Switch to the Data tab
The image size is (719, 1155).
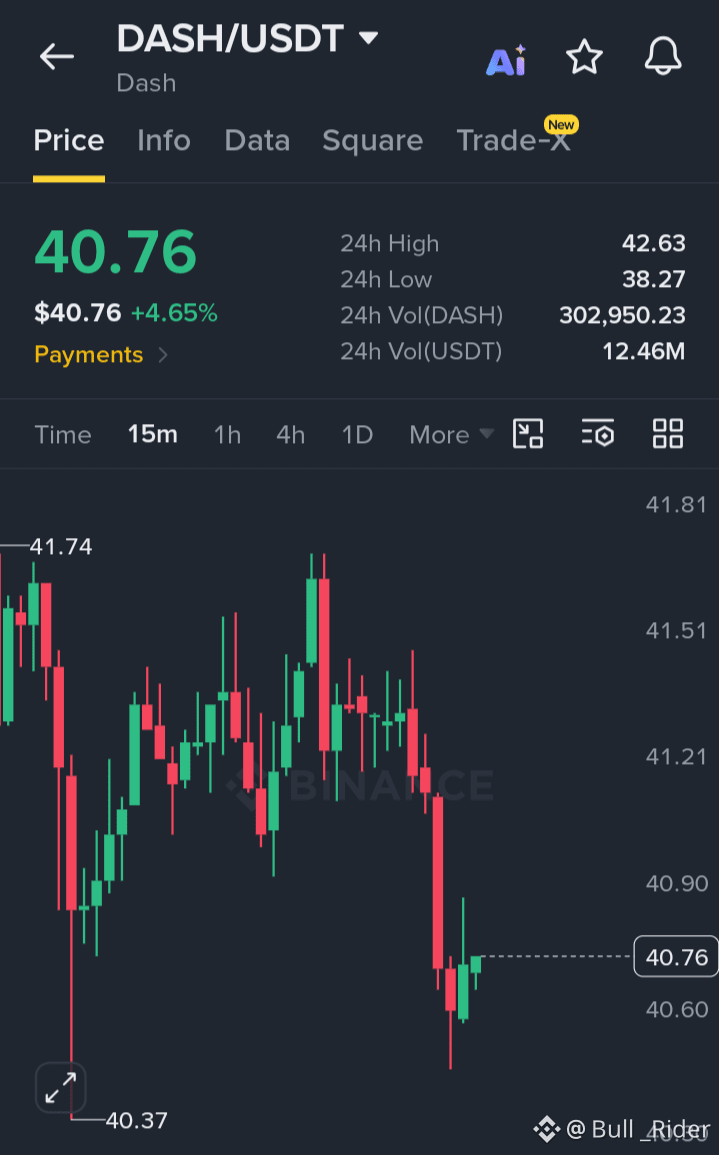pos(257,141)
